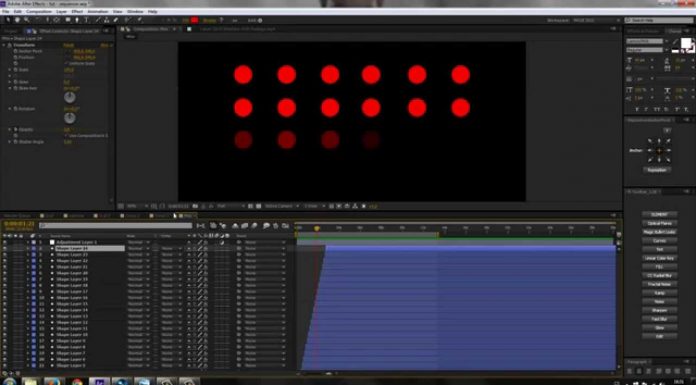The width and height of the screenshot is (696, 385).
Task: Click the Curves effect button
Action: point(660,241)
